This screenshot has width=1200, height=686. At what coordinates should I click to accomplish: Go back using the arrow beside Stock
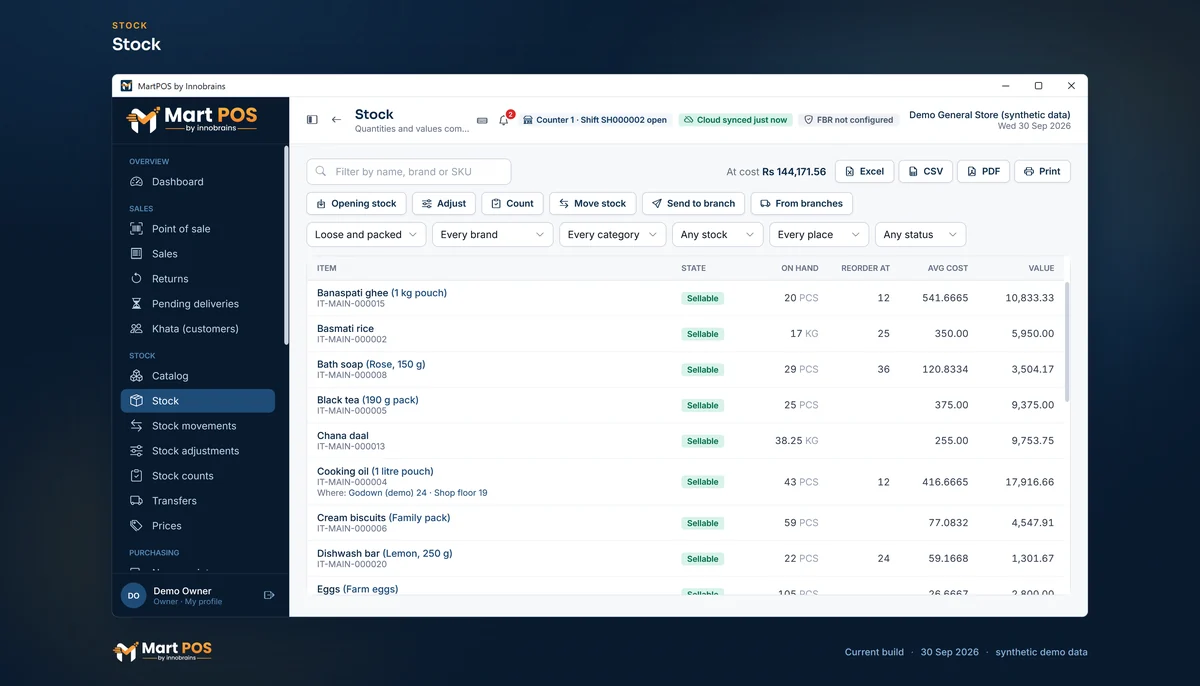pos(336,120)
